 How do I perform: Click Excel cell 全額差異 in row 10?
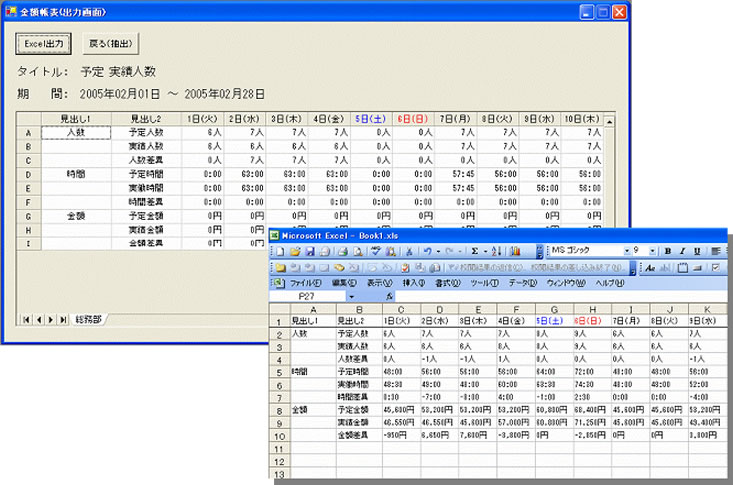359,435
